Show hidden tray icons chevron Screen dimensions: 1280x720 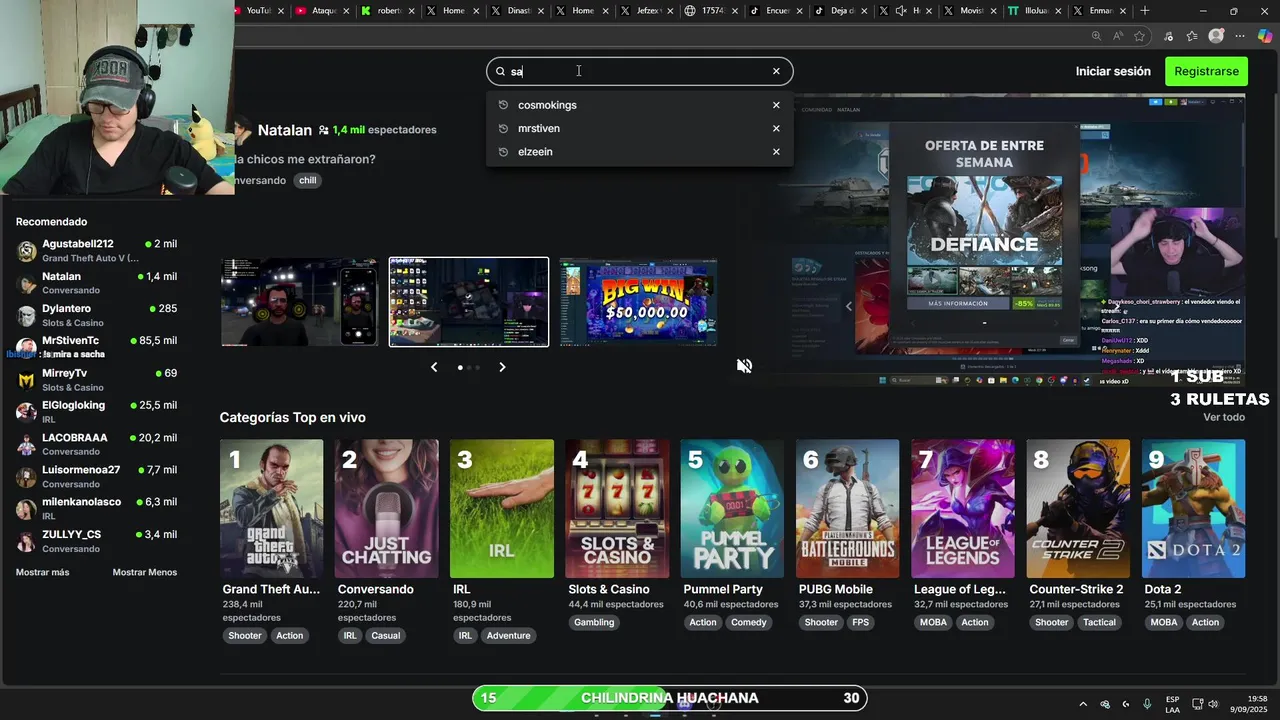coord(1083,704)
